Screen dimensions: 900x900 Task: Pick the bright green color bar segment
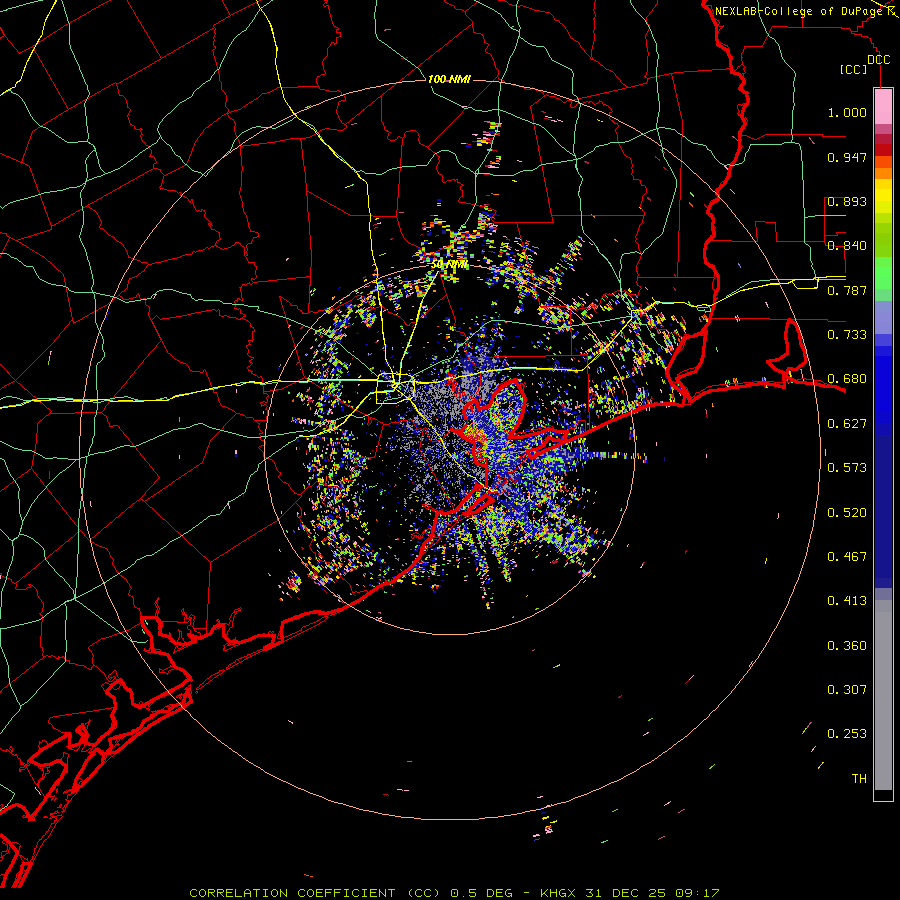[x=883, y=273]
